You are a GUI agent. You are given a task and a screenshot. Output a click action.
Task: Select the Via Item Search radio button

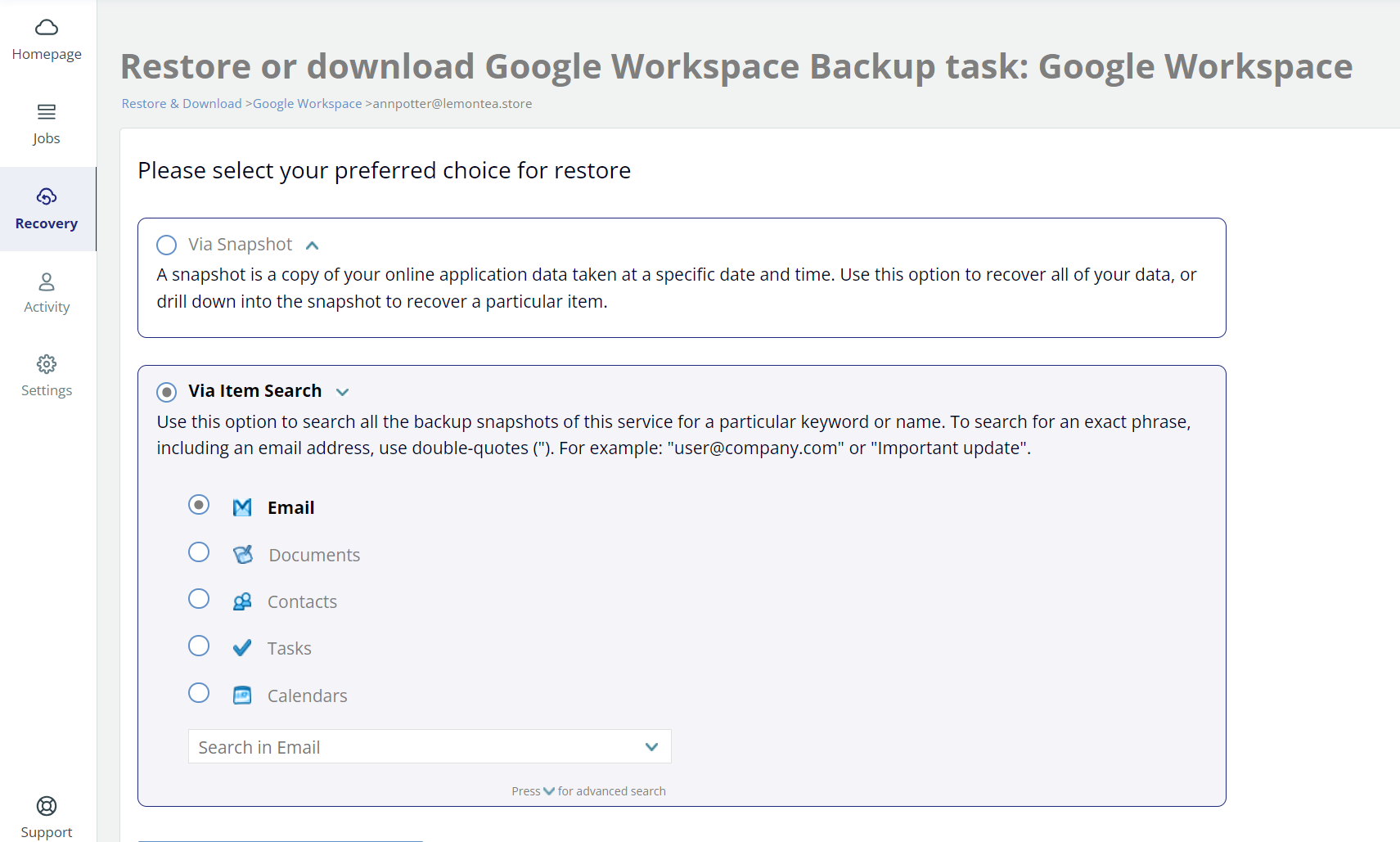click(166, 392)
